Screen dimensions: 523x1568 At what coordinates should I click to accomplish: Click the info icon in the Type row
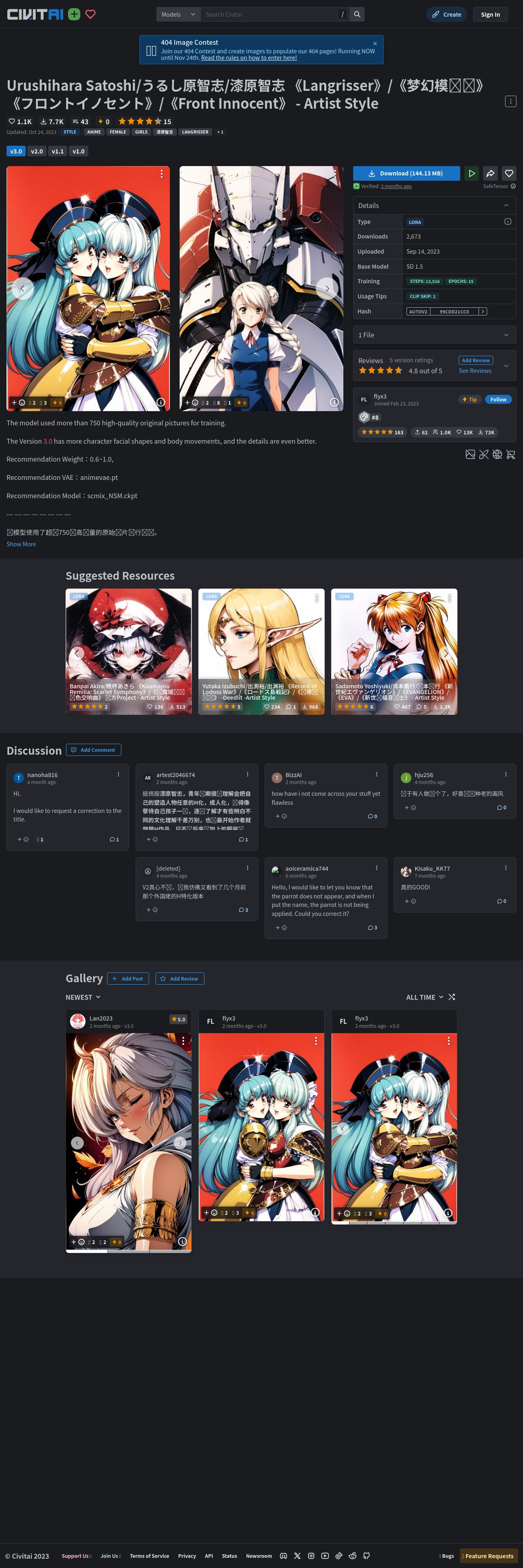(x=508, y=221)
